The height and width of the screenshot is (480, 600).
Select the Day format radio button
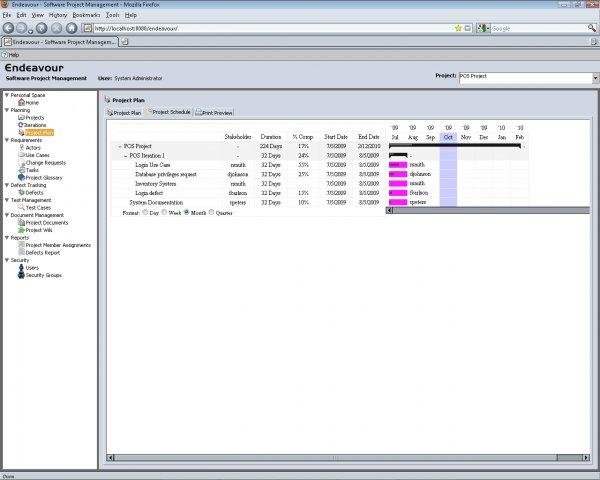[146, 212]
